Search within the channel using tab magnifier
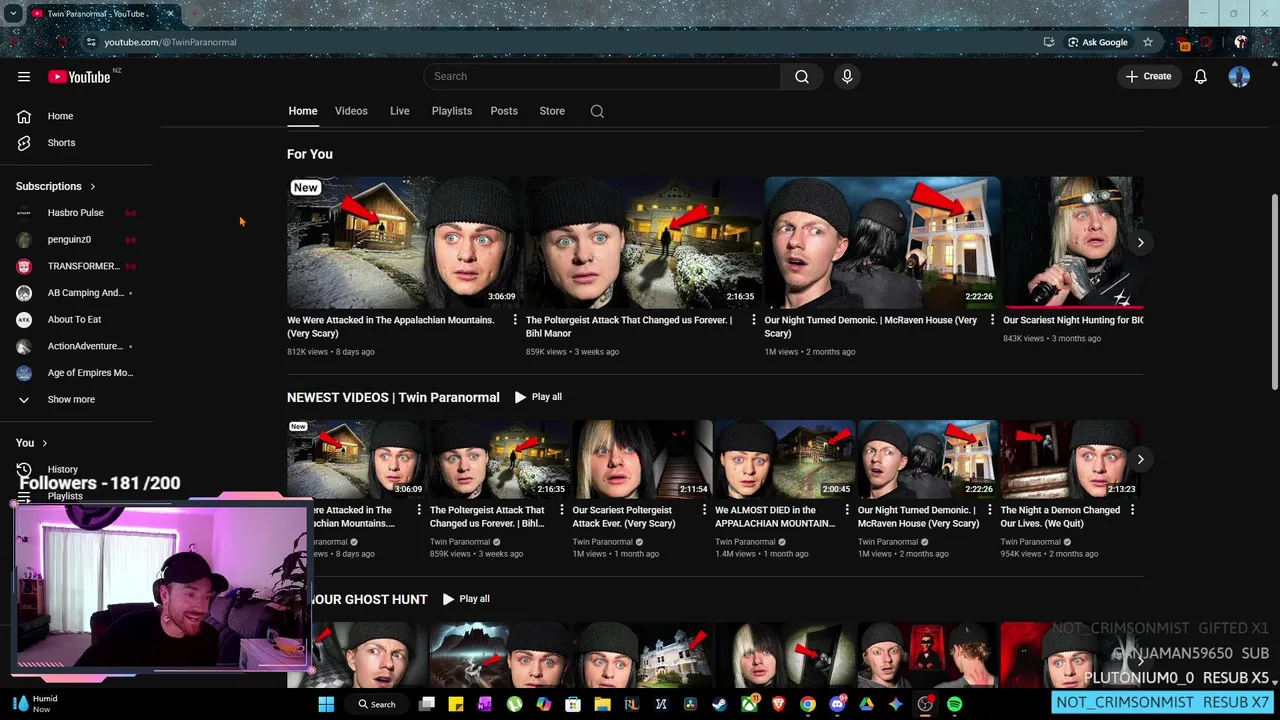 (x=597, y=111)
